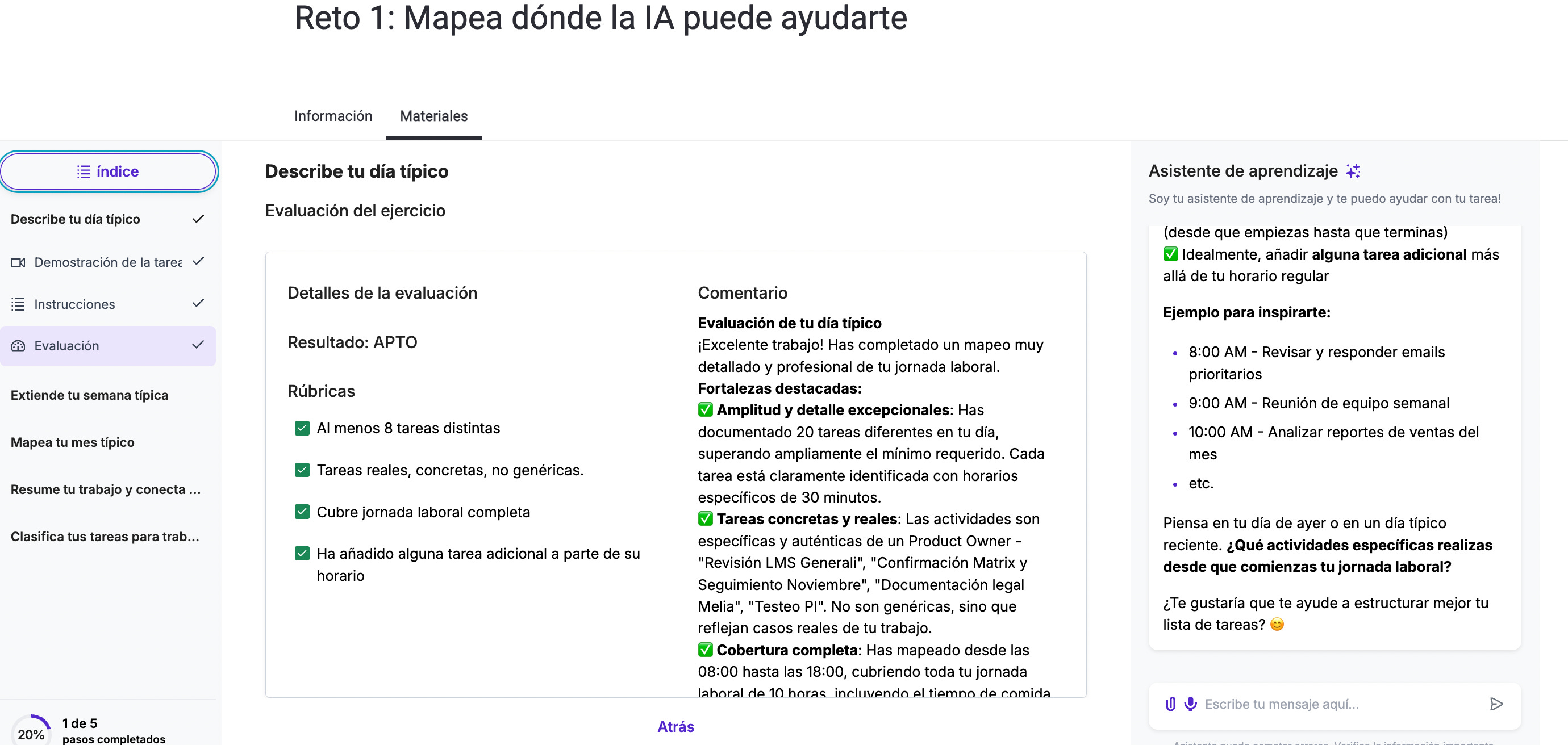Screen dimensions: 1568x745
Task: Click the índice button
Action: 109,171
